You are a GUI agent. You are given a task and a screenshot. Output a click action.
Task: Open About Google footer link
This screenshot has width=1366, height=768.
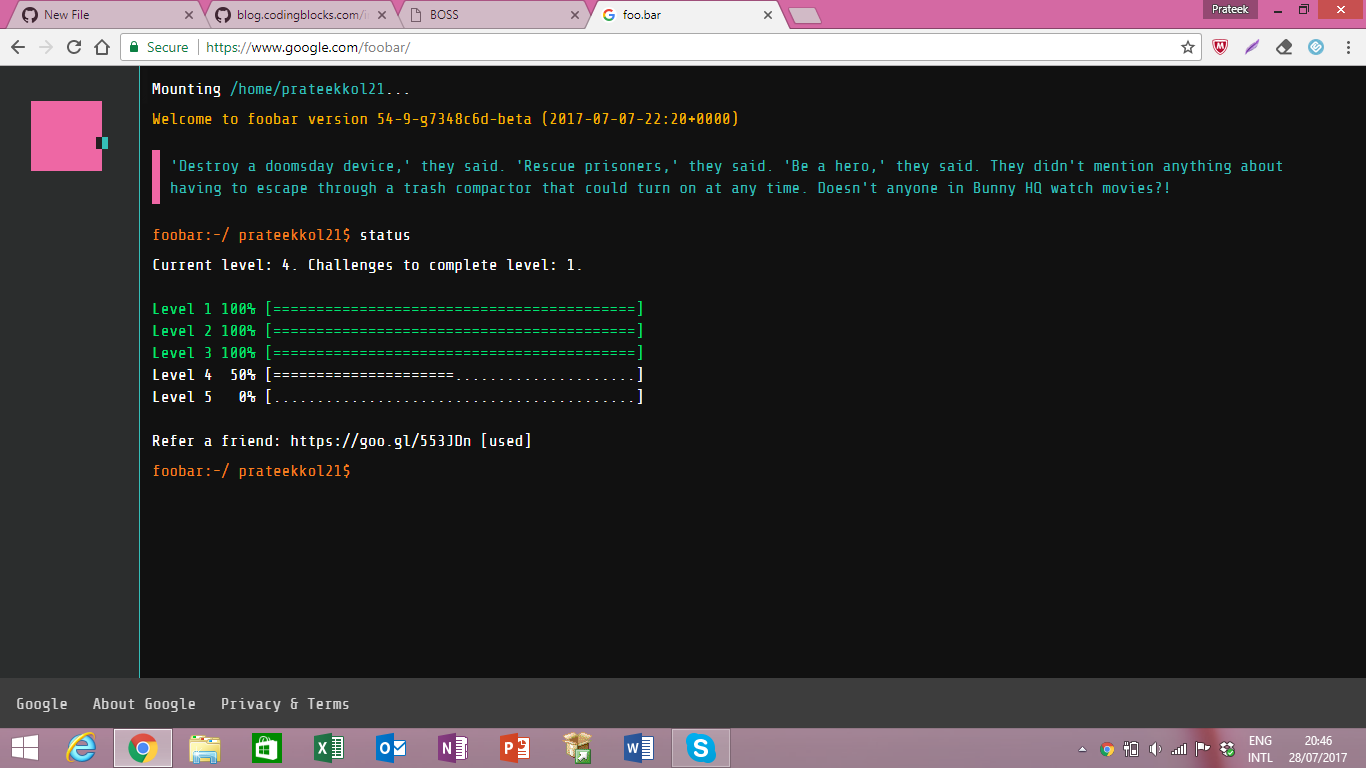[x=144, y=704]
